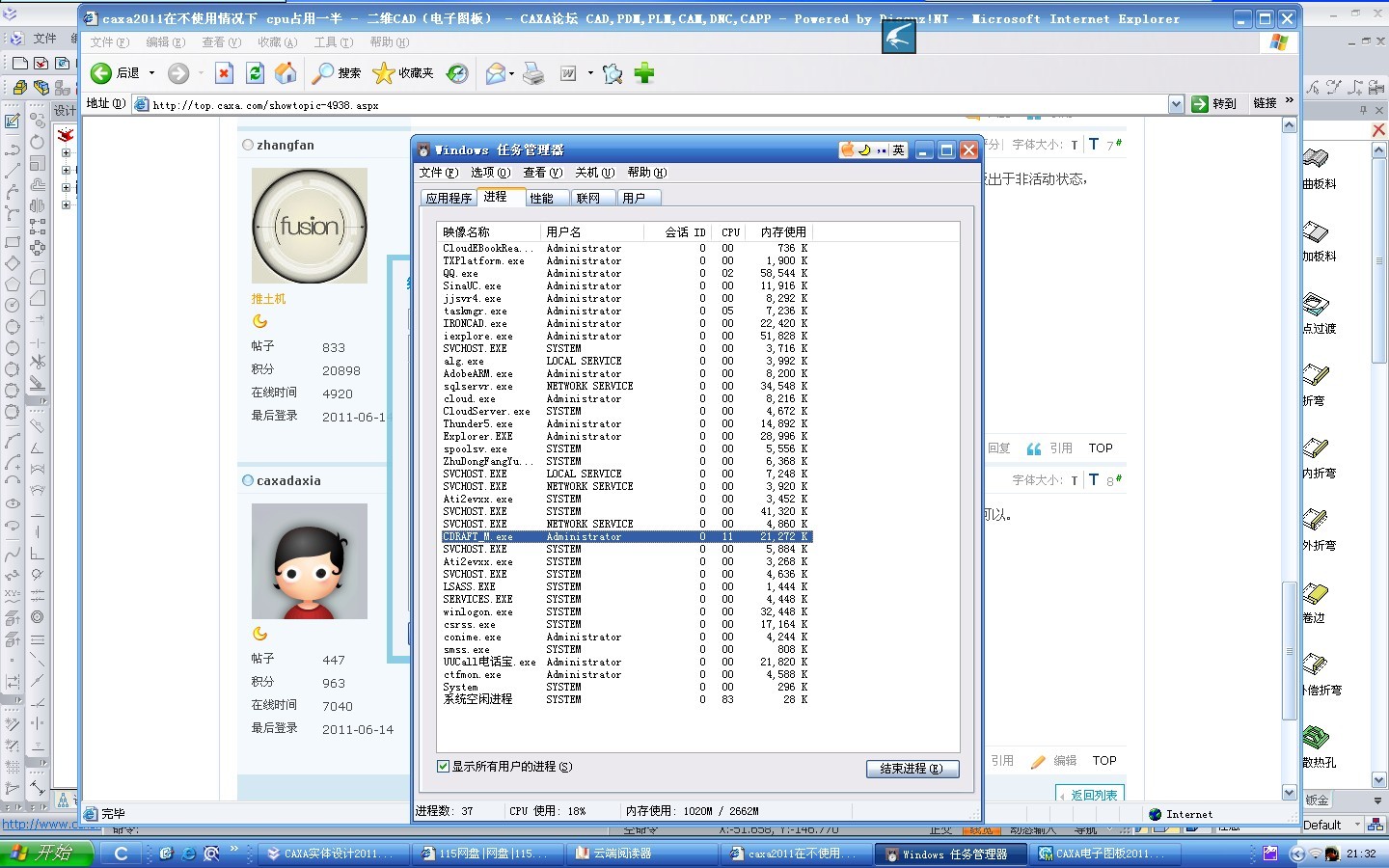Sort processes by CPU column header
The height and width of the screenshot is (868, 1389).
coord(730,232)
